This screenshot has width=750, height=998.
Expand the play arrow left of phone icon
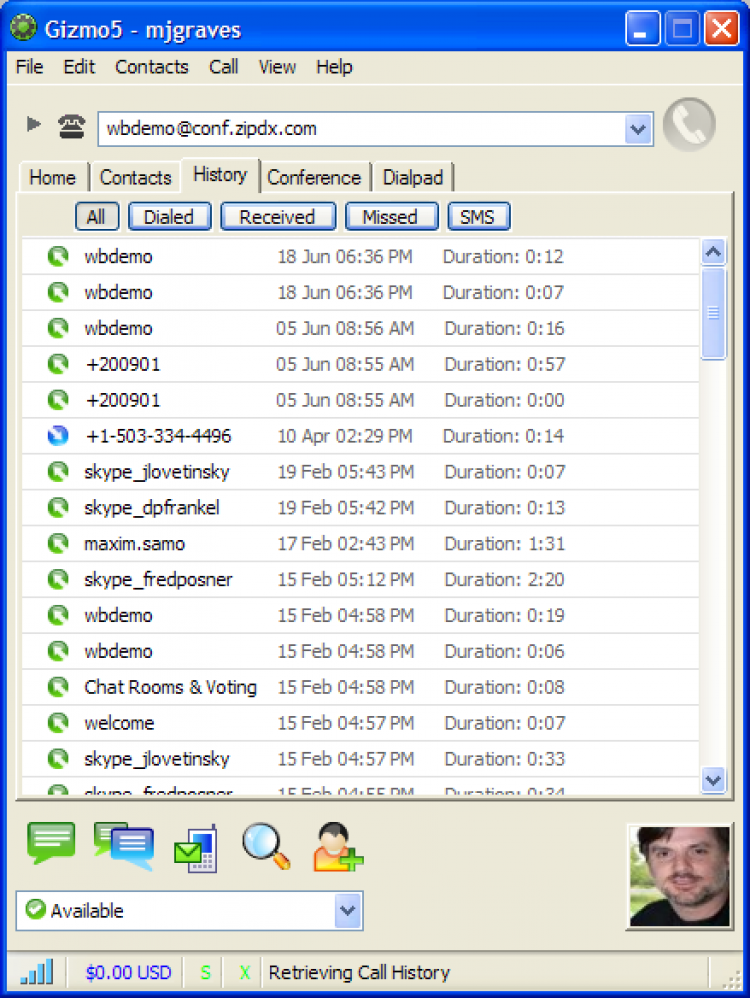click(x=34, y=123)
